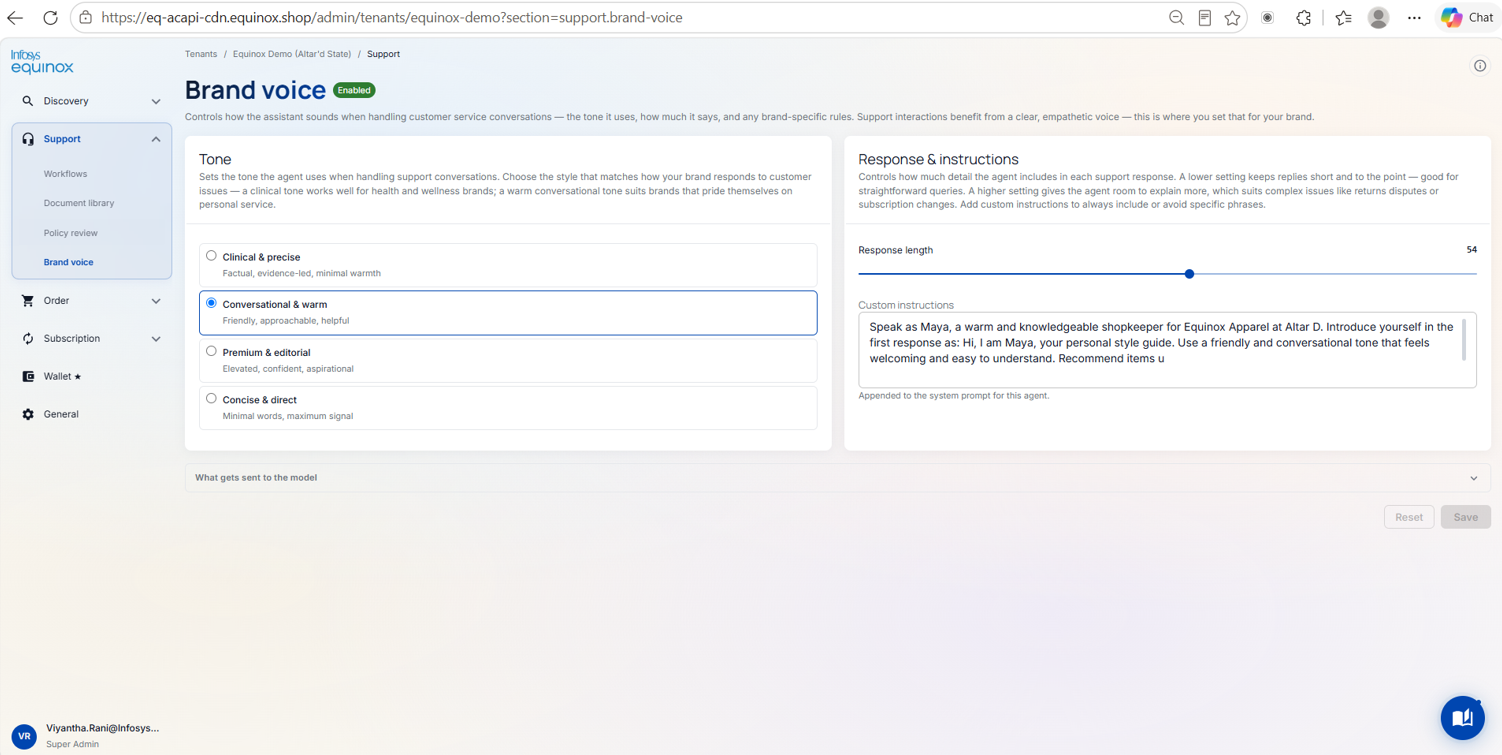Click "Appended to the system prompt" note
This screenshot has height=755, width=1502.
coord(954,396)
